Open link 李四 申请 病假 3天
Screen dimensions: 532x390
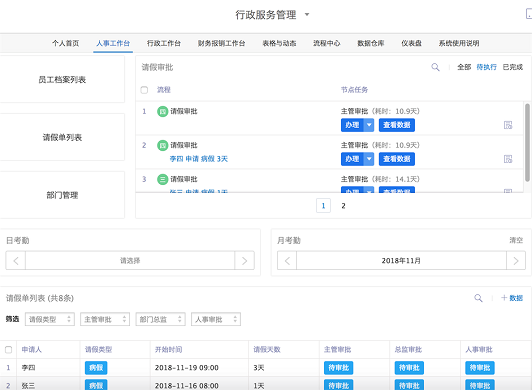(x=199, y=159)
